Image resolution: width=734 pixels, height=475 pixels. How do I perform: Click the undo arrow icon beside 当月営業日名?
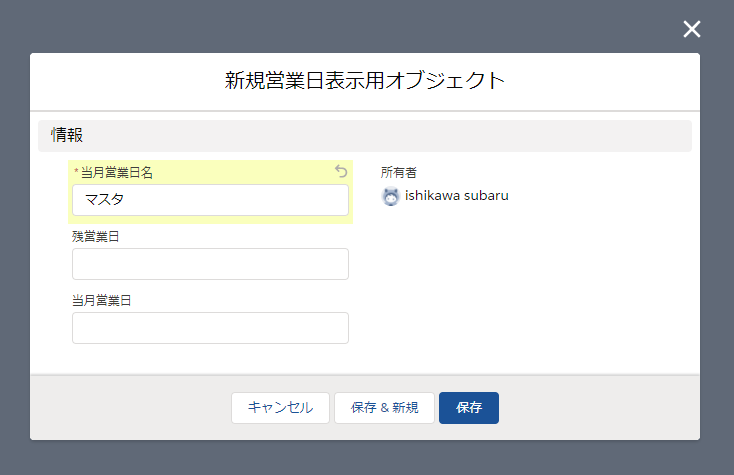[x=341, y=171]
